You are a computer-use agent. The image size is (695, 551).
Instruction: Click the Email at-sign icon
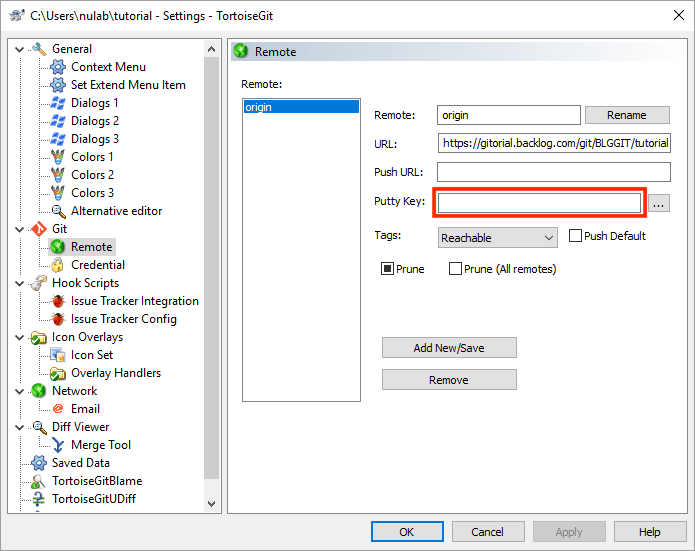[58, 409]
